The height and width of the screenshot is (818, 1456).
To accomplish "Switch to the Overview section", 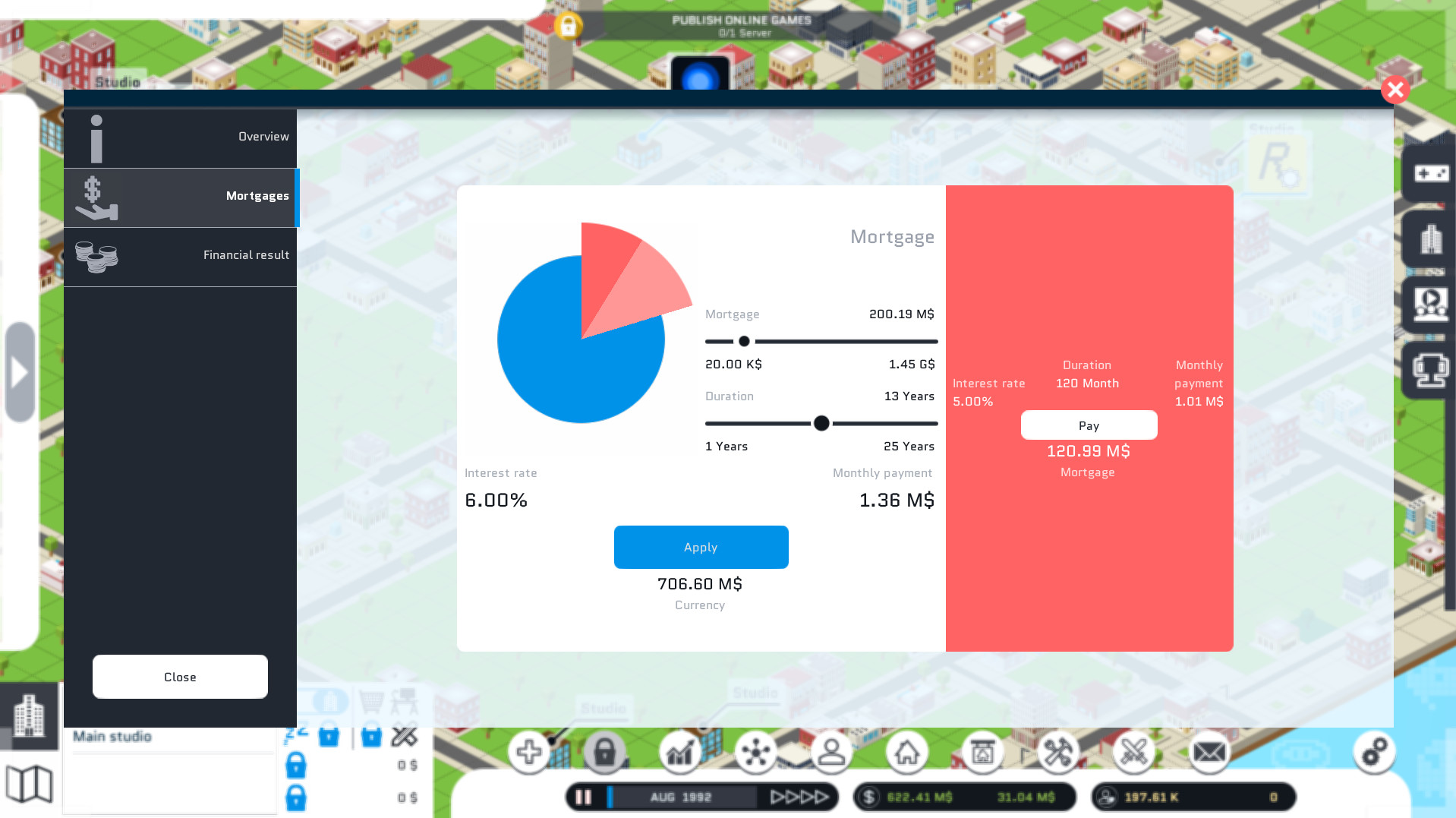I will (181, 137).
